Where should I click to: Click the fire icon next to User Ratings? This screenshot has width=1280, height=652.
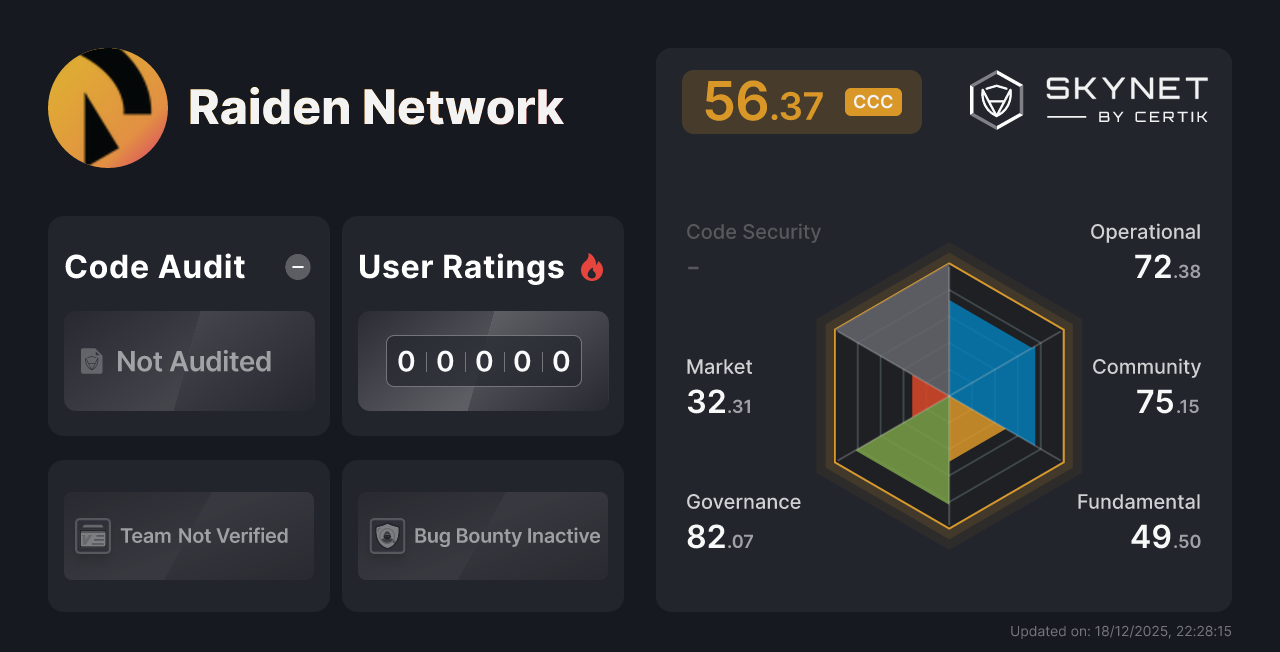click(593, 267)
